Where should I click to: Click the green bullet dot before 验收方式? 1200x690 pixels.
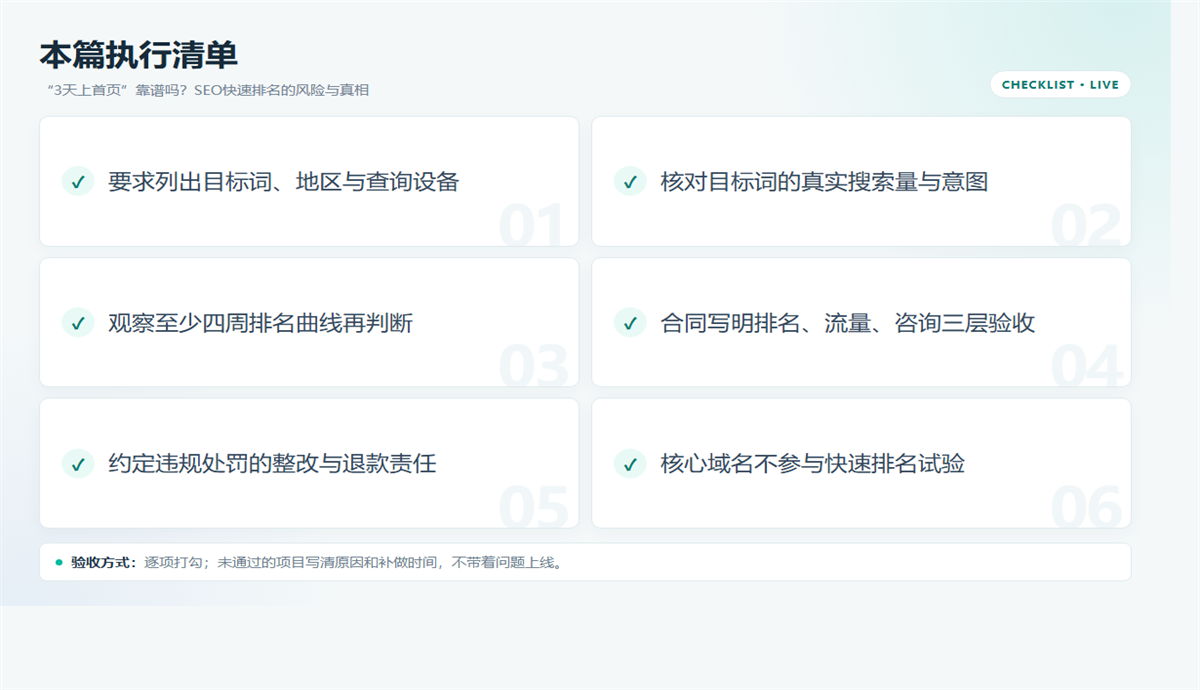(59, 562)
